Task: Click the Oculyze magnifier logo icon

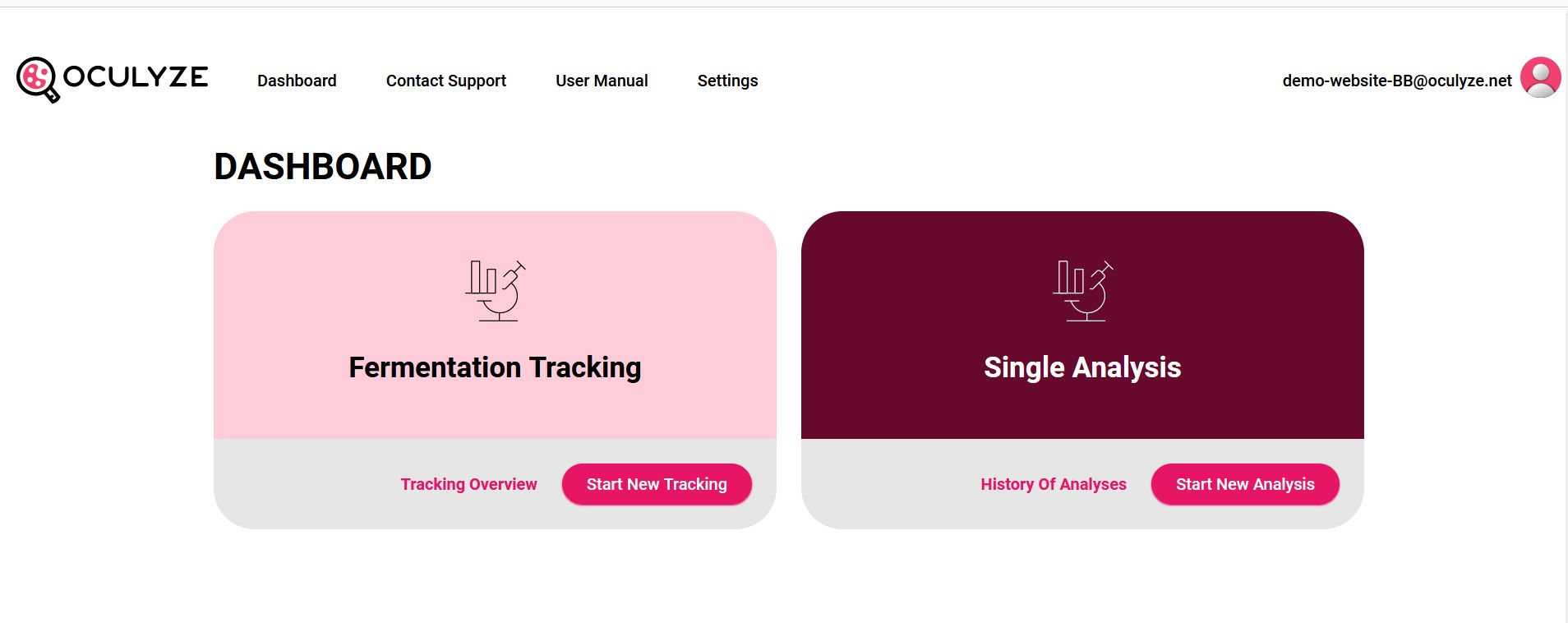Action: coord(38,80)
